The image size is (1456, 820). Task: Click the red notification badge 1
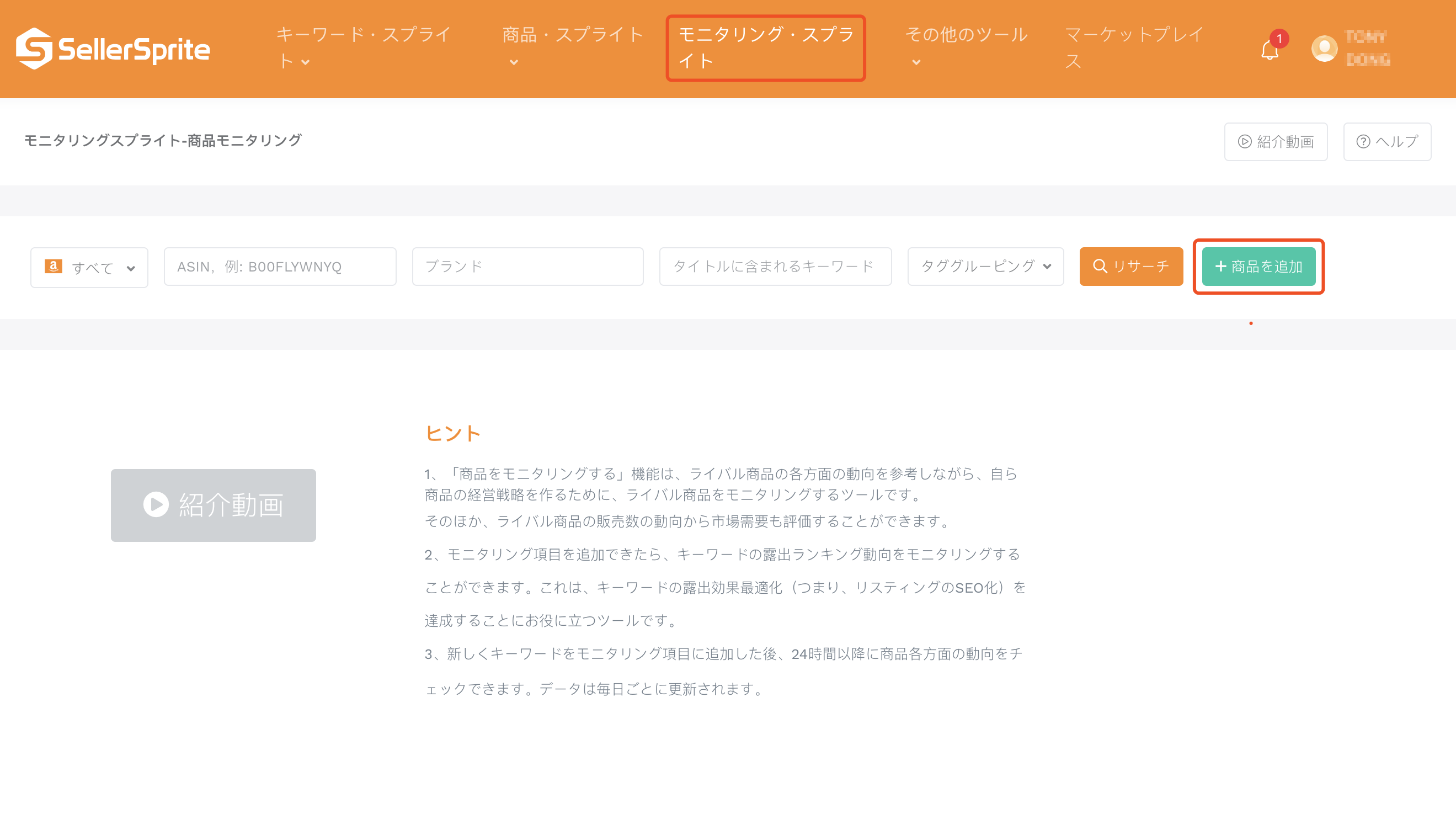1279,39
